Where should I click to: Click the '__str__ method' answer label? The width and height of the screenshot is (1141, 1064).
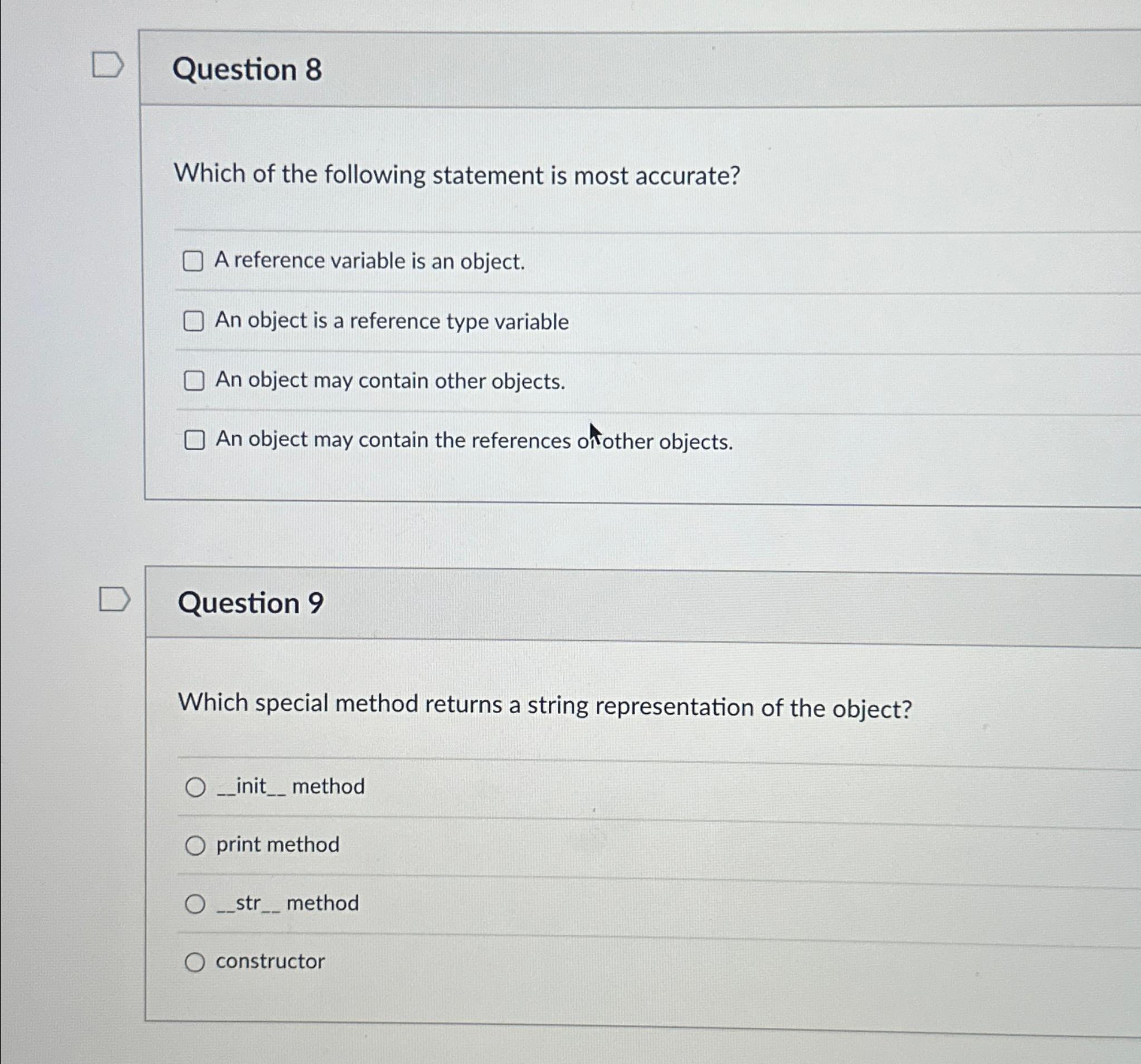click(x=287, y=904)
